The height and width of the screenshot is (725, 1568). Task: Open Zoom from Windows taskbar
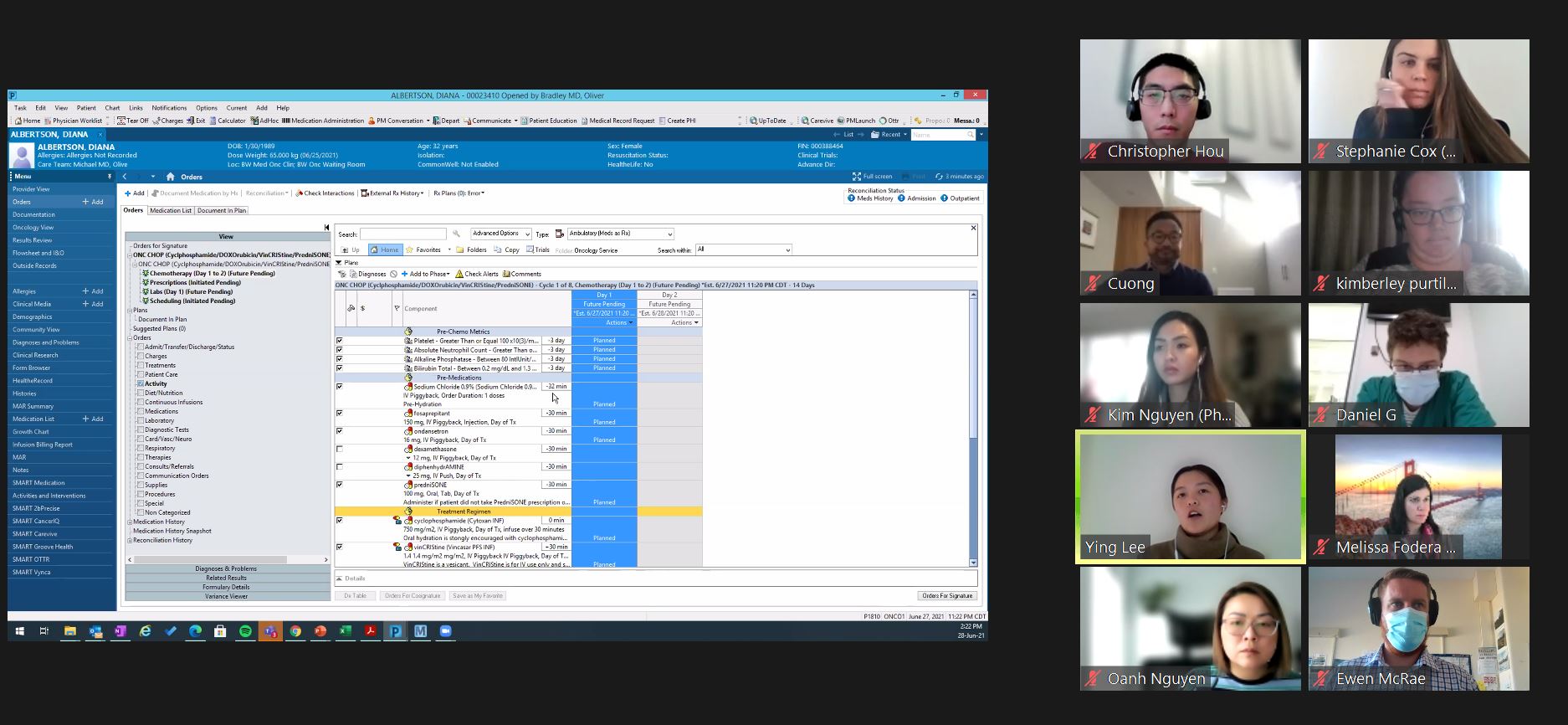(446, 631)
